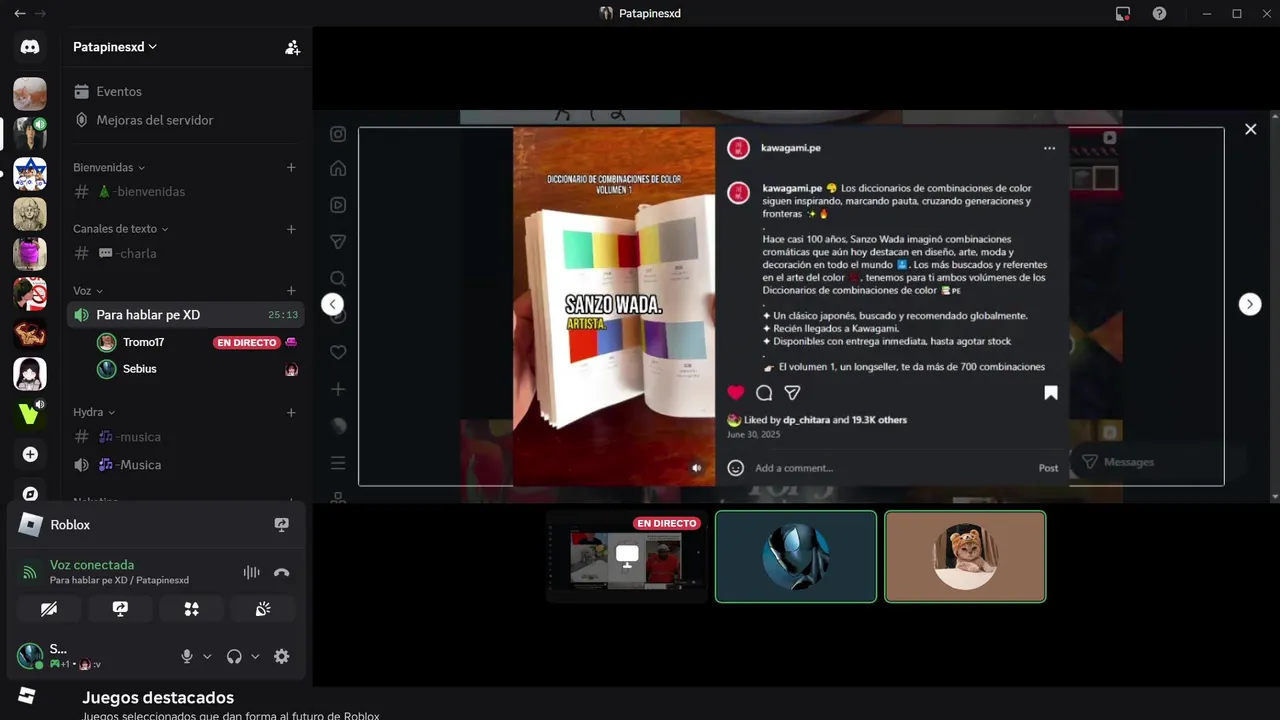Viewport: 1280px width, 720px height.
Task: Create channel in Canales de texto
Action: (291, 229)
